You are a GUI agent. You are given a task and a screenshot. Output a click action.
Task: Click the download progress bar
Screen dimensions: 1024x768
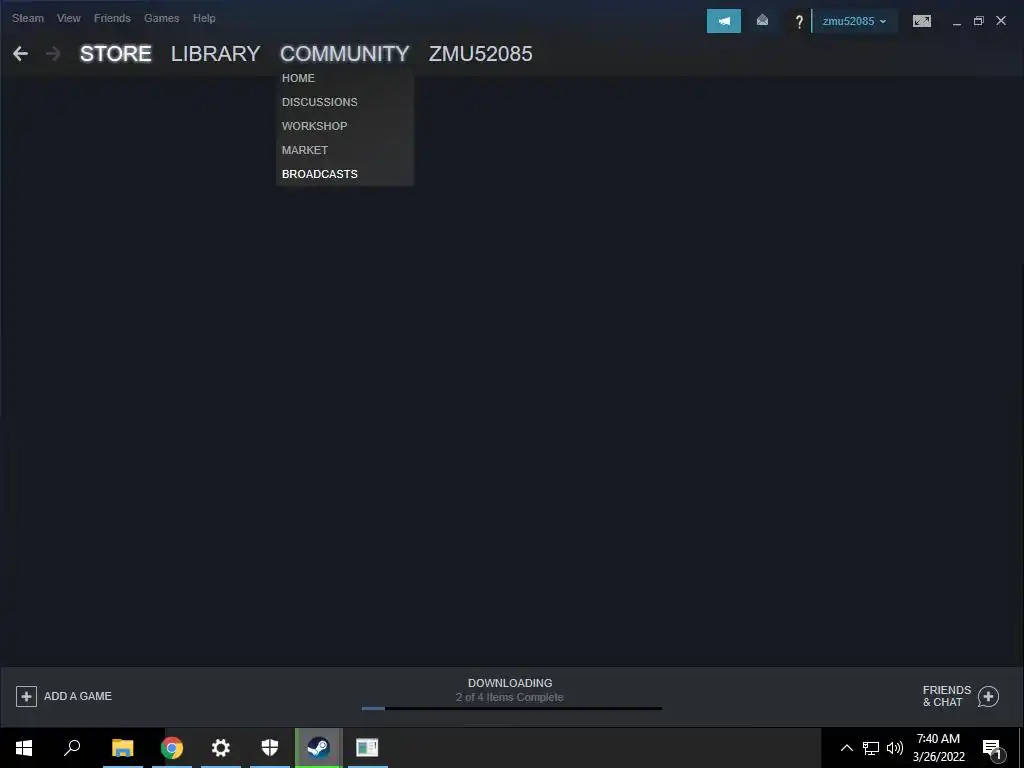(512, 708)
